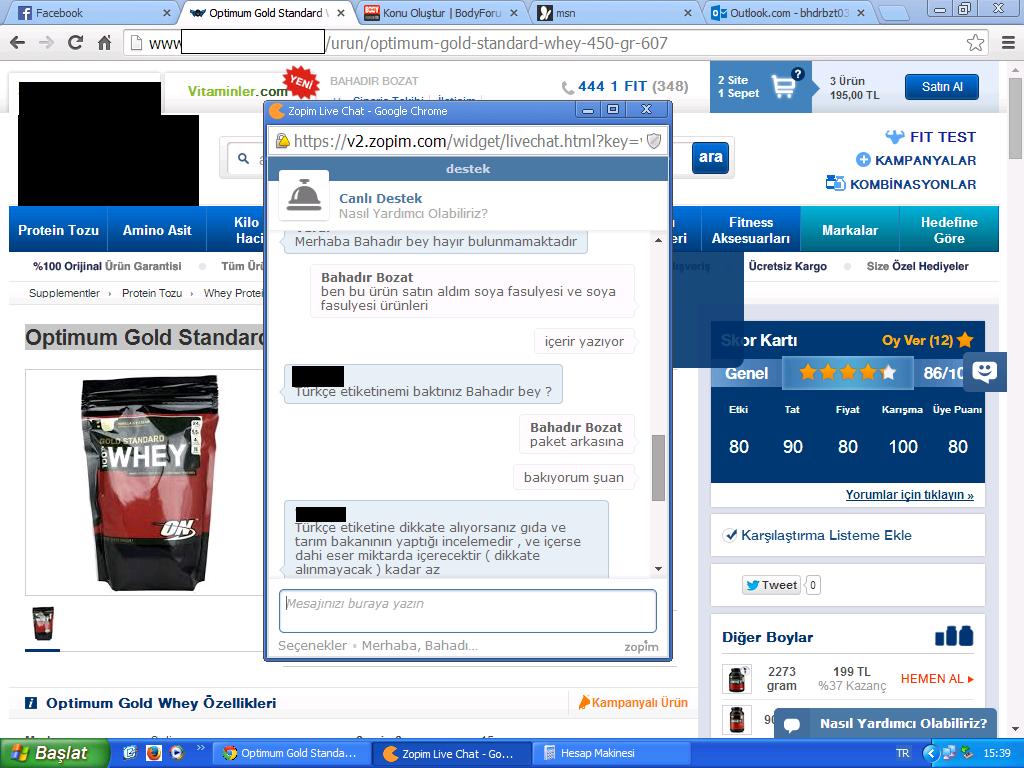The width and height of the screenshot is (1024, 768).
Task: Click the Tweet button
Action: [771, 585]
